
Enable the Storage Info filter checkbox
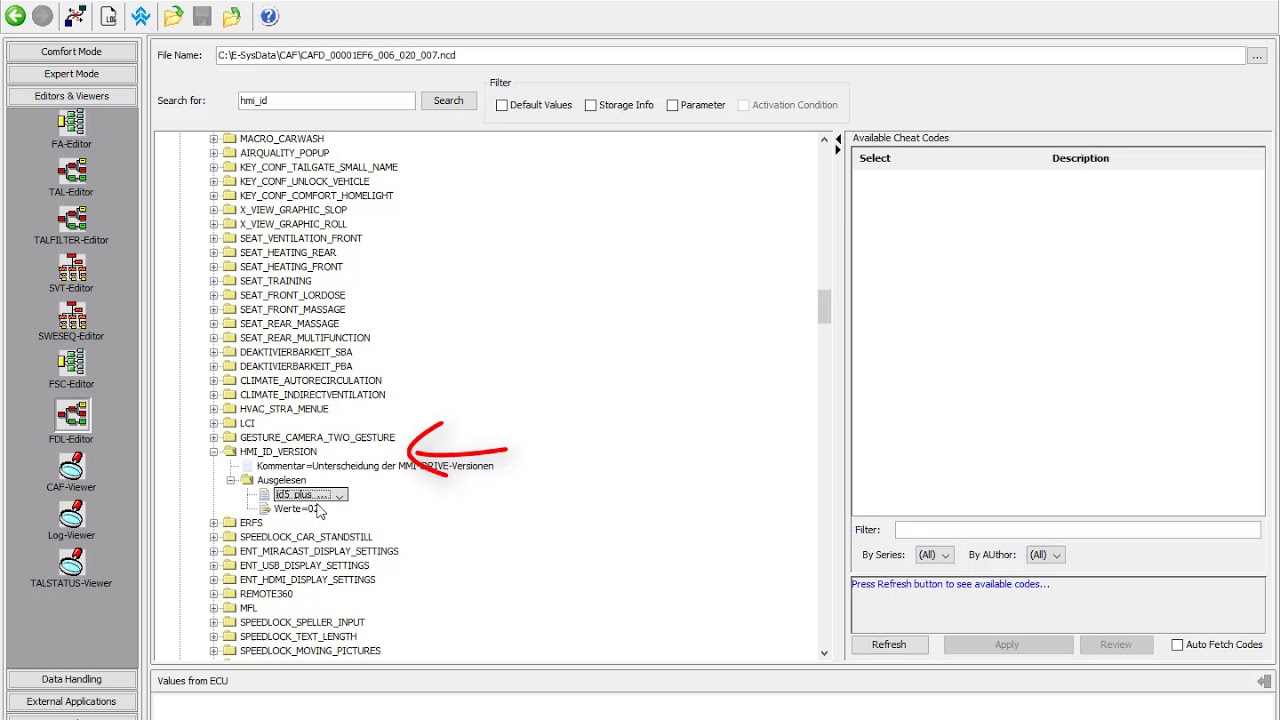pyautogui.click(x=591, y=105)
